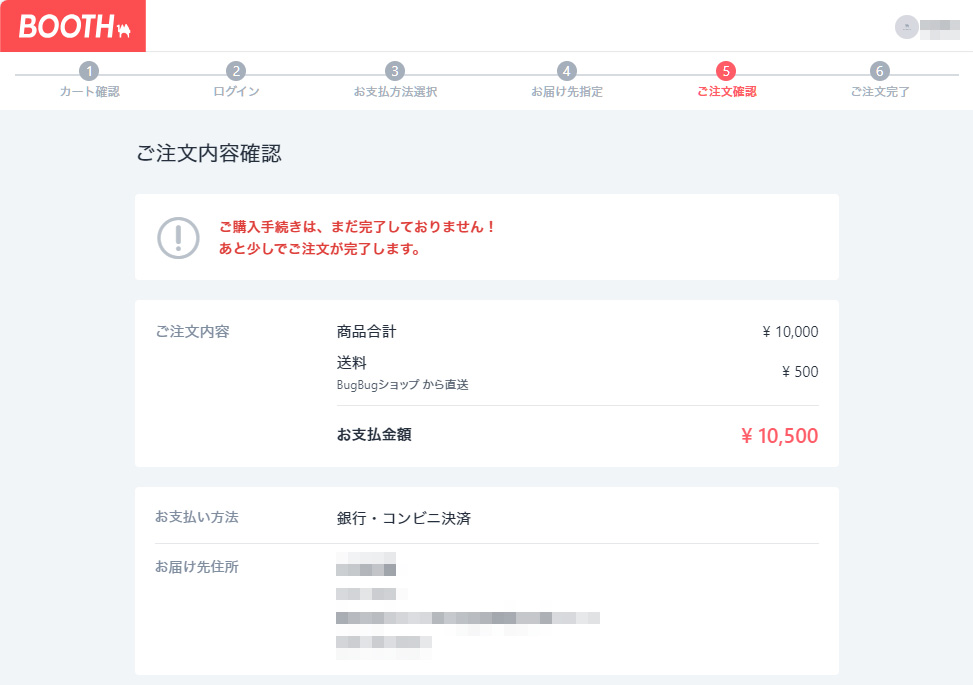The image size is (973, 685).
Task: Click the ¥ 10,500 payment total
Action: (779, 436)
